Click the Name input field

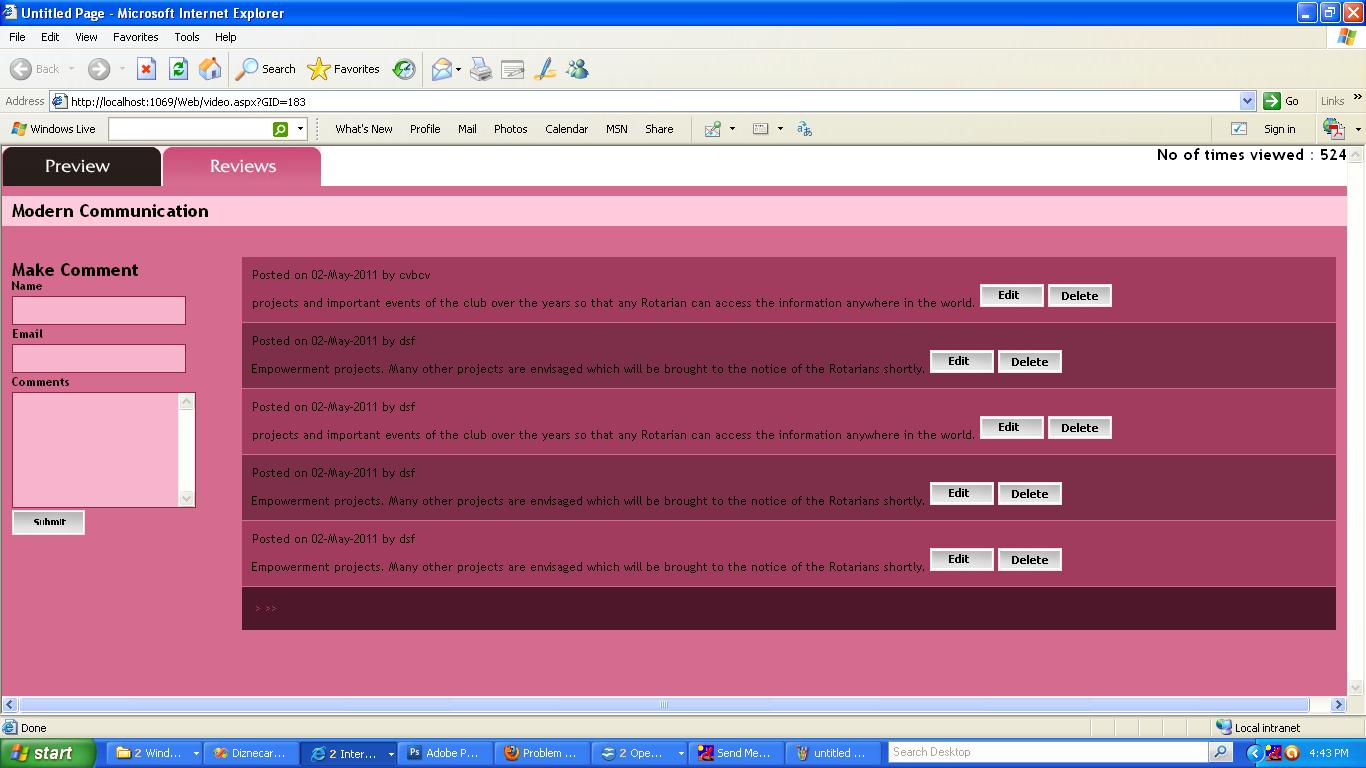(x=99, y=310)
